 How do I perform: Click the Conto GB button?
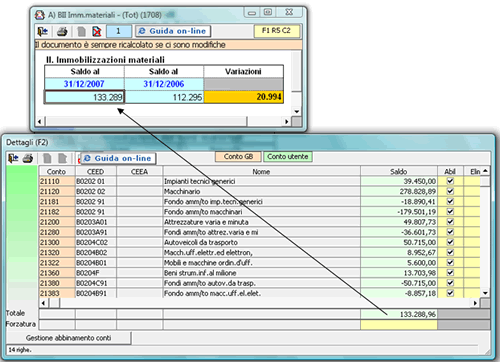[238, 157]
